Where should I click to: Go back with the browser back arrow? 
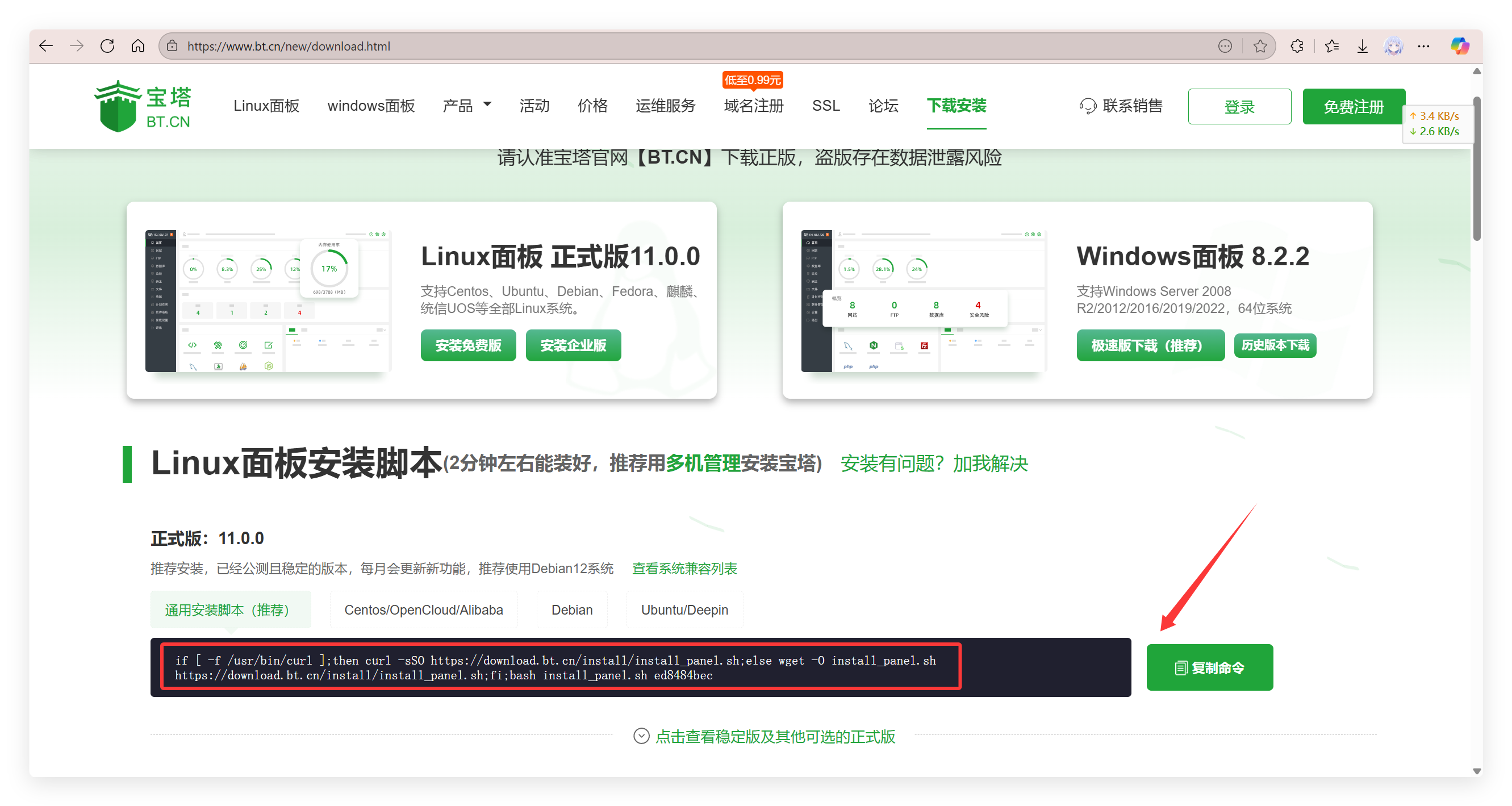pos(46,46)
